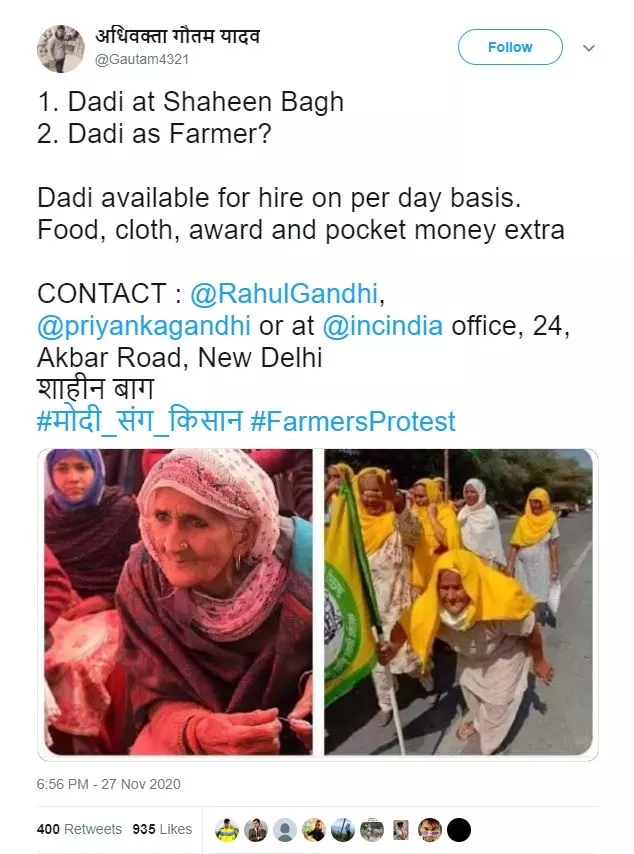The image size is (634, 854).
Task: Open the right photo with yellow scarves
Action: 458,602
